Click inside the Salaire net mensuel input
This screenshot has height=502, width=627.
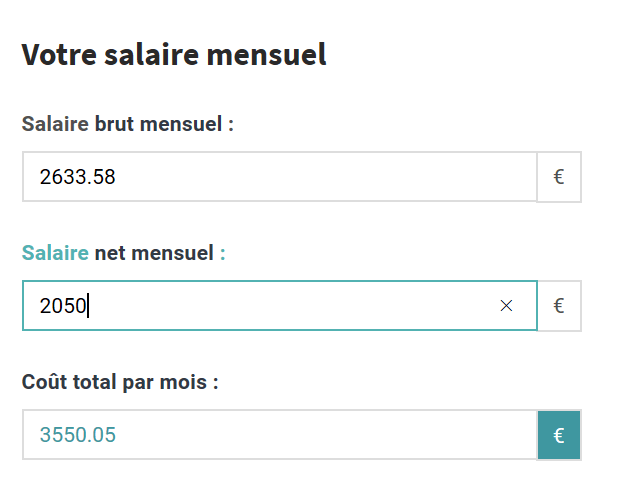click(x=280, y=306)
